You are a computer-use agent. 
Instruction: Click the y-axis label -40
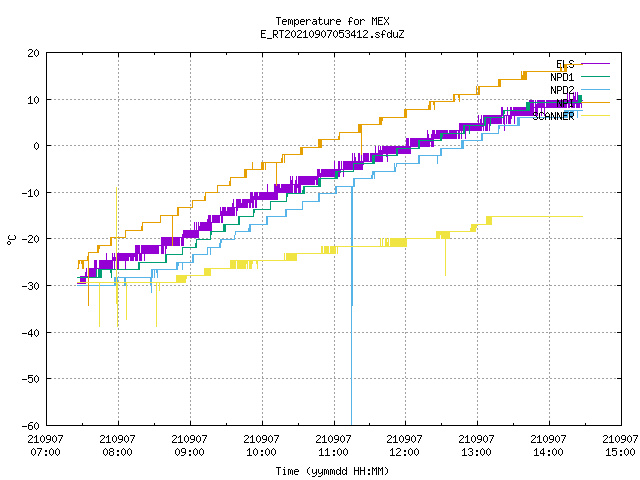tap(31, 333)
